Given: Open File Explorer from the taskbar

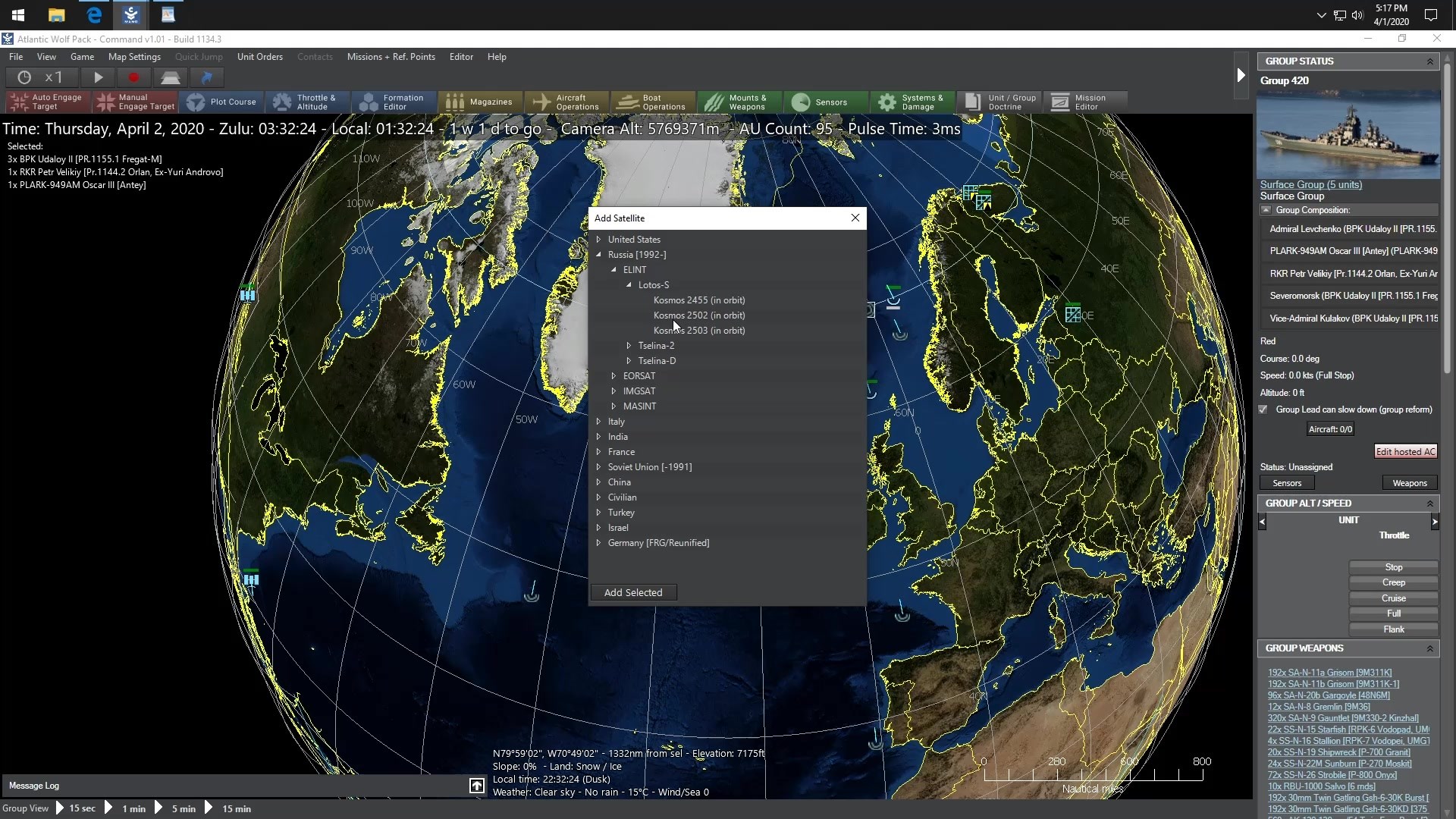Looking at the screenshot, I should click(x=56, y=14).
